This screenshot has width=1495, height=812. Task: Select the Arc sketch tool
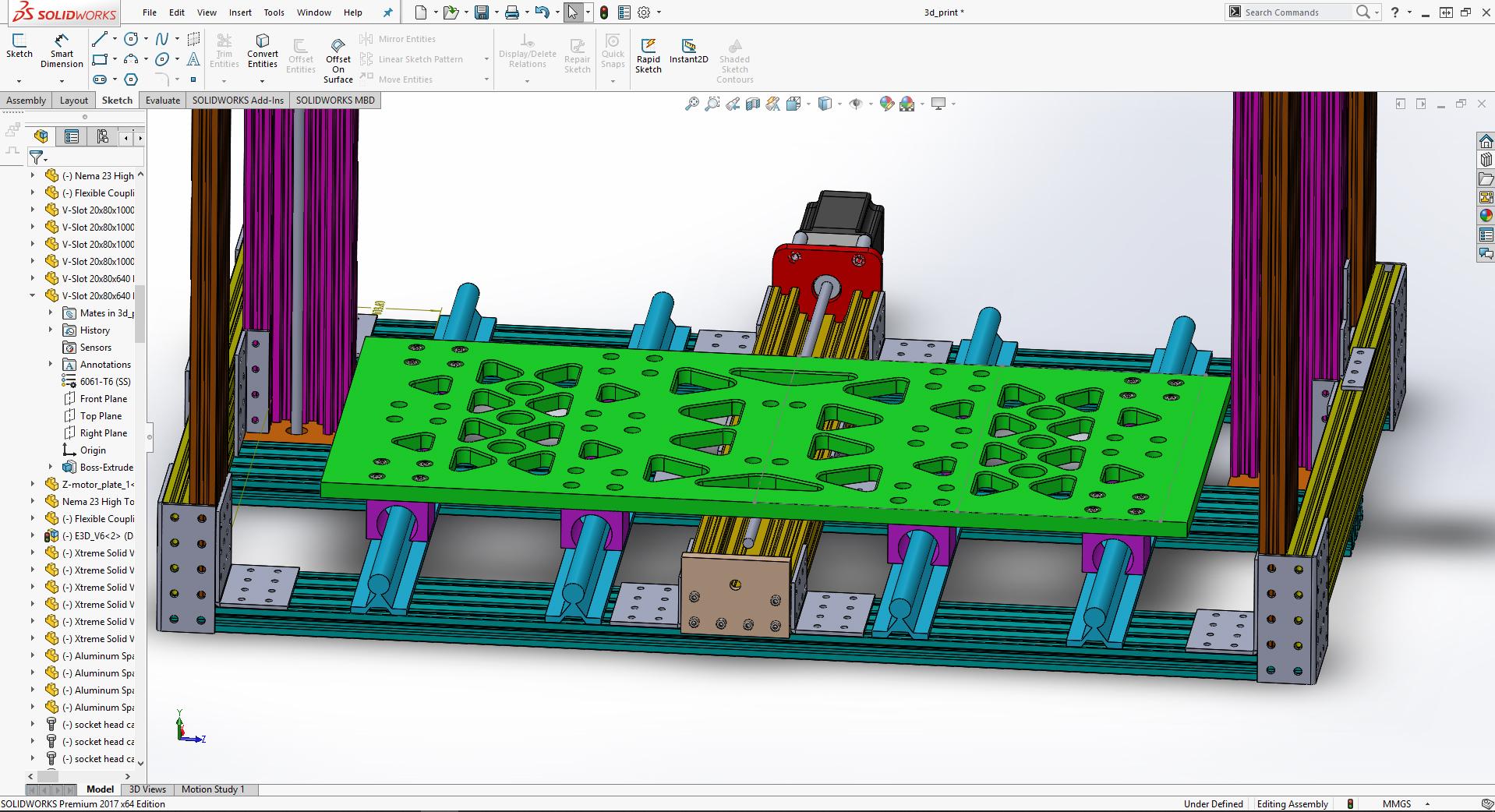point(131,59)
